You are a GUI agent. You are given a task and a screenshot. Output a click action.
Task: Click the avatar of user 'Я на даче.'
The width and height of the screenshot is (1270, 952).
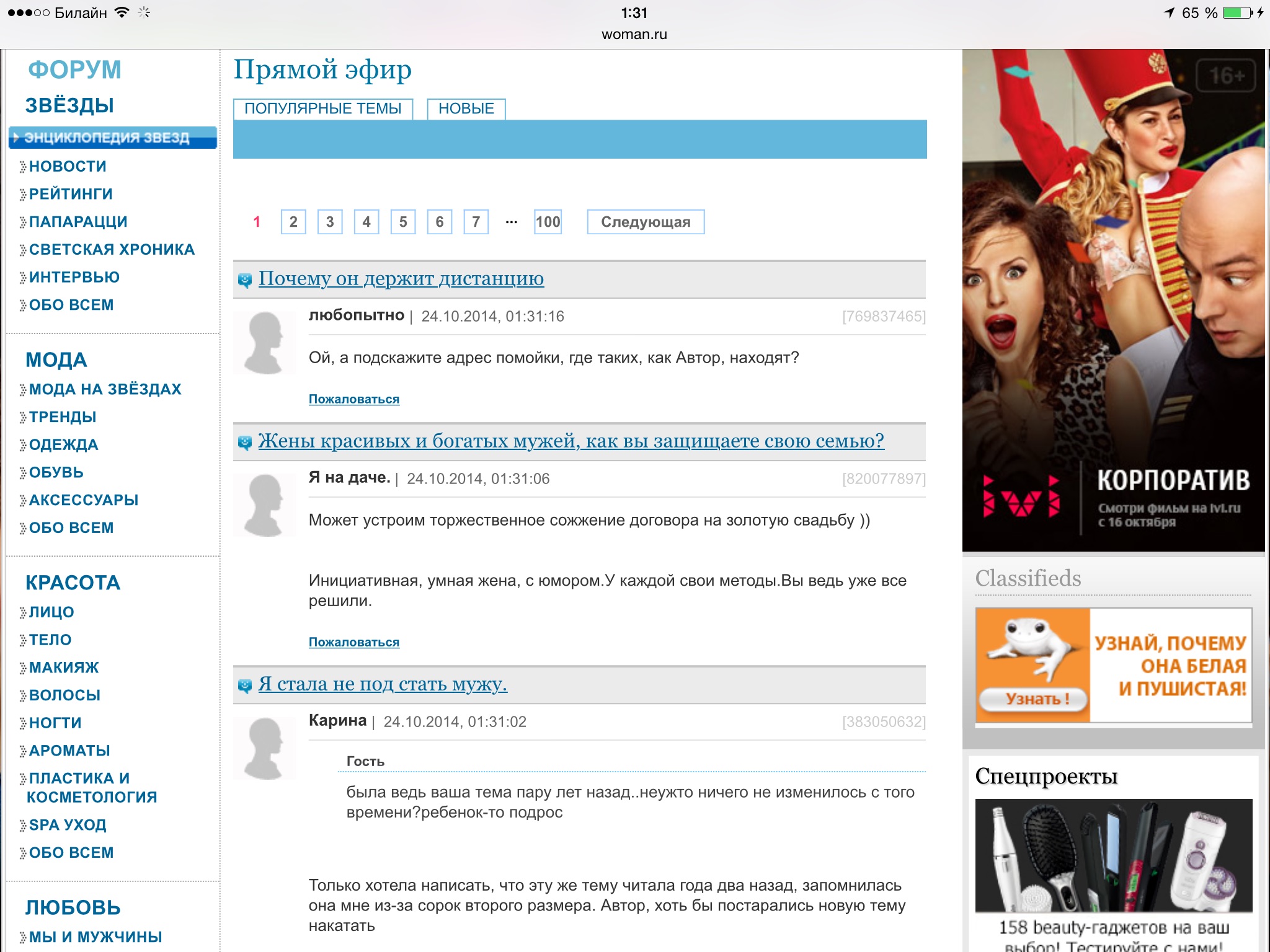coord(265,505)
